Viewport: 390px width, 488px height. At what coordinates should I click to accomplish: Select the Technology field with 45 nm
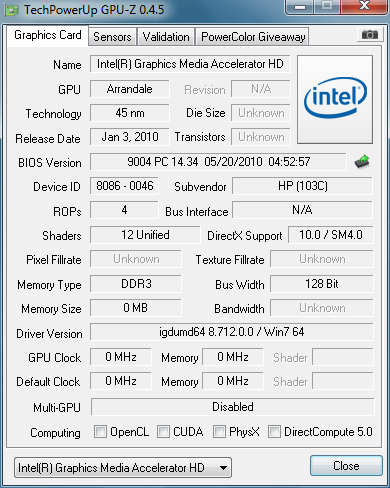click(130, 113)
